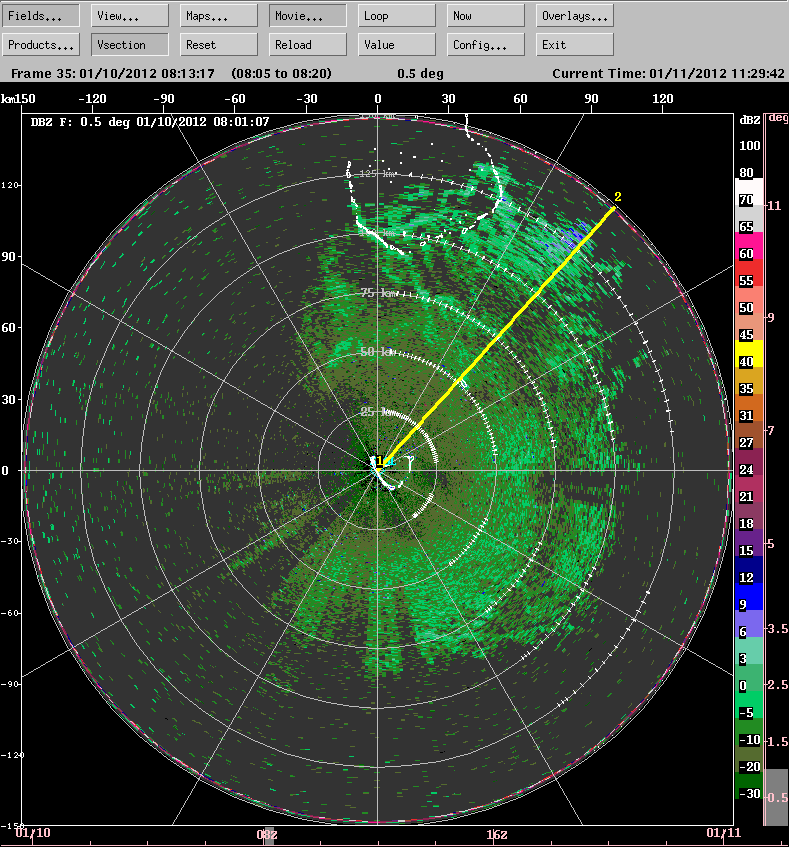
Task: Jump to current time with Now
Action: tap(485, 16)
